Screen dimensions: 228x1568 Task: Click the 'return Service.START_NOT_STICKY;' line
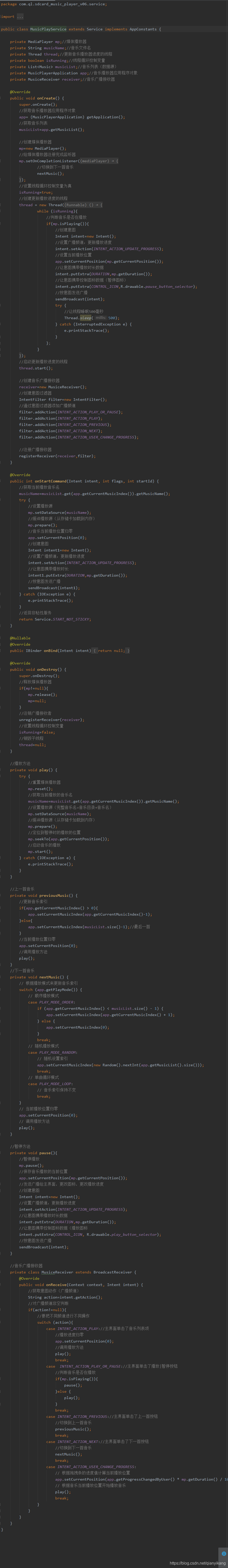[x=55, y=619]
